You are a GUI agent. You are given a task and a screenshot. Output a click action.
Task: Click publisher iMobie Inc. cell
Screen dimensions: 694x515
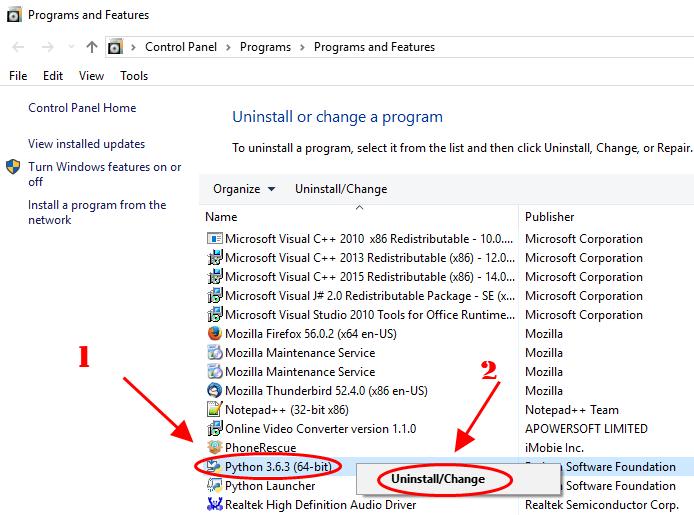pyautogui.click(x=554, y=448)
